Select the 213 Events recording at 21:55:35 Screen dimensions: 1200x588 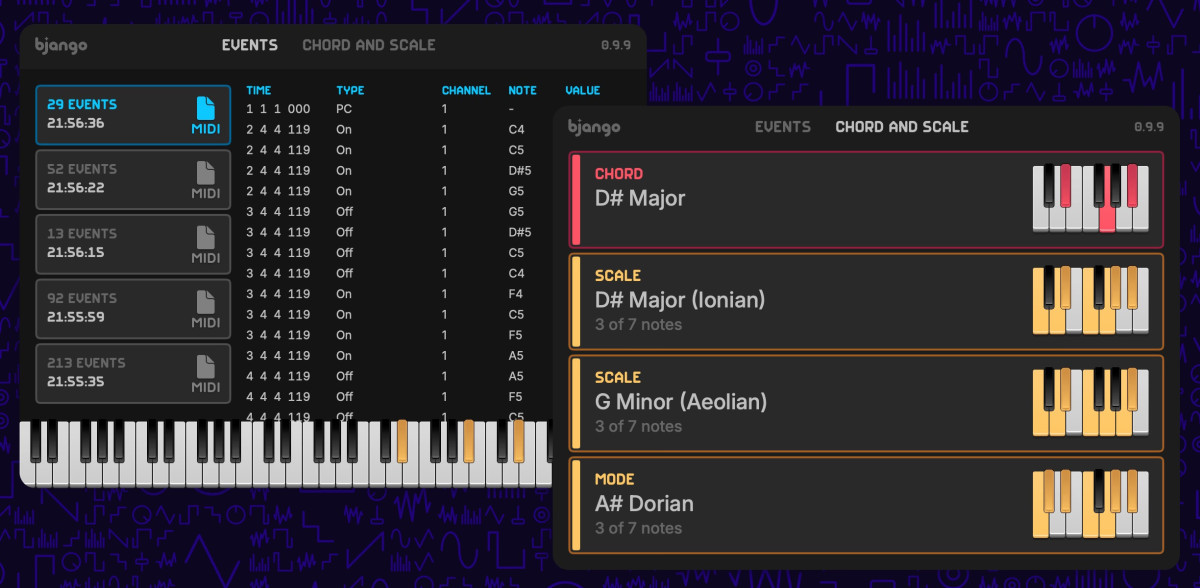point(133,373)
